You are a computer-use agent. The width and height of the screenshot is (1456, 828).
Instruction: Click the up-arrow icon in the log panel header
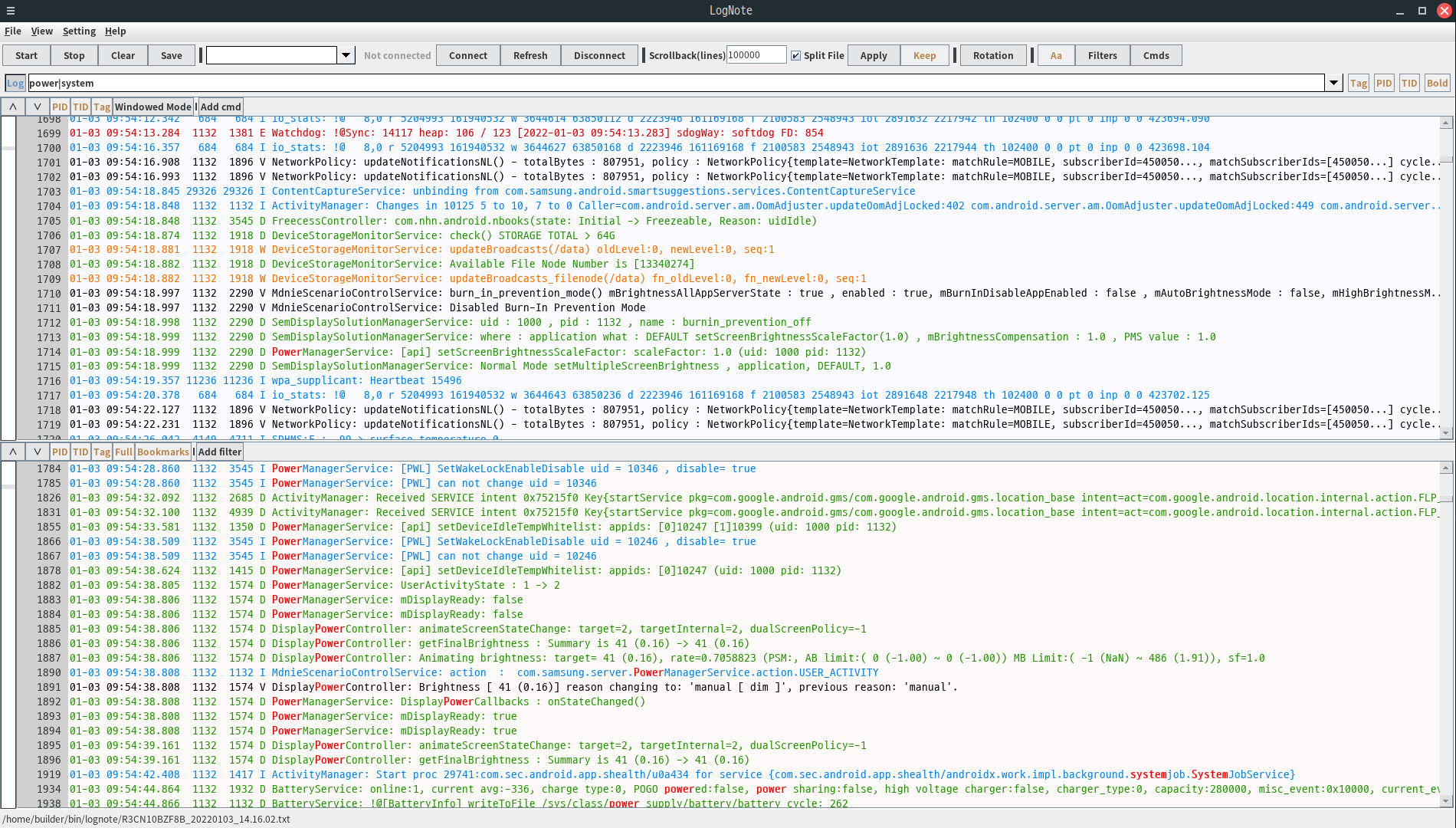coord(11,107)
